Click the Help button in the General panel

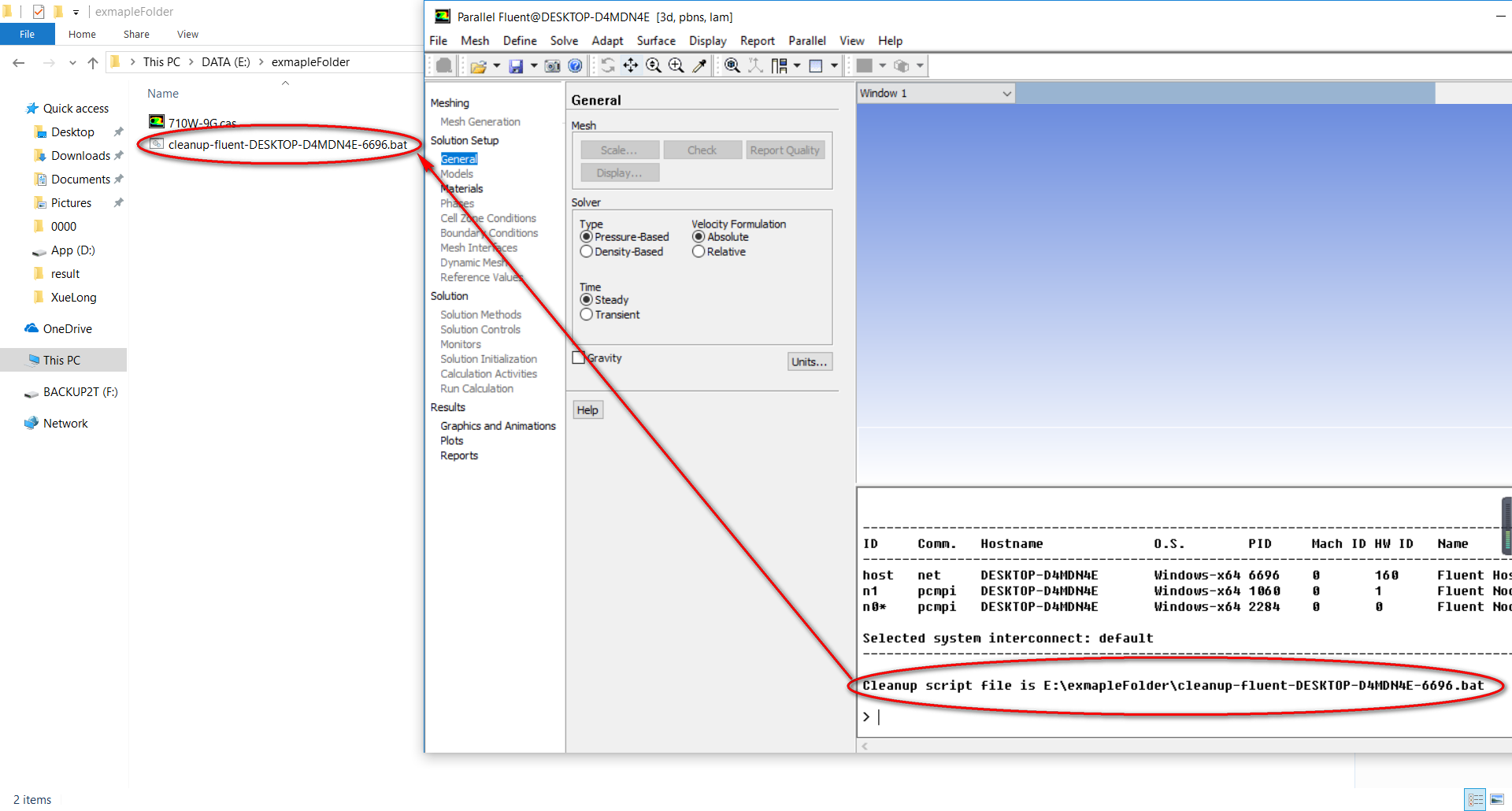[x=587, y=409]
